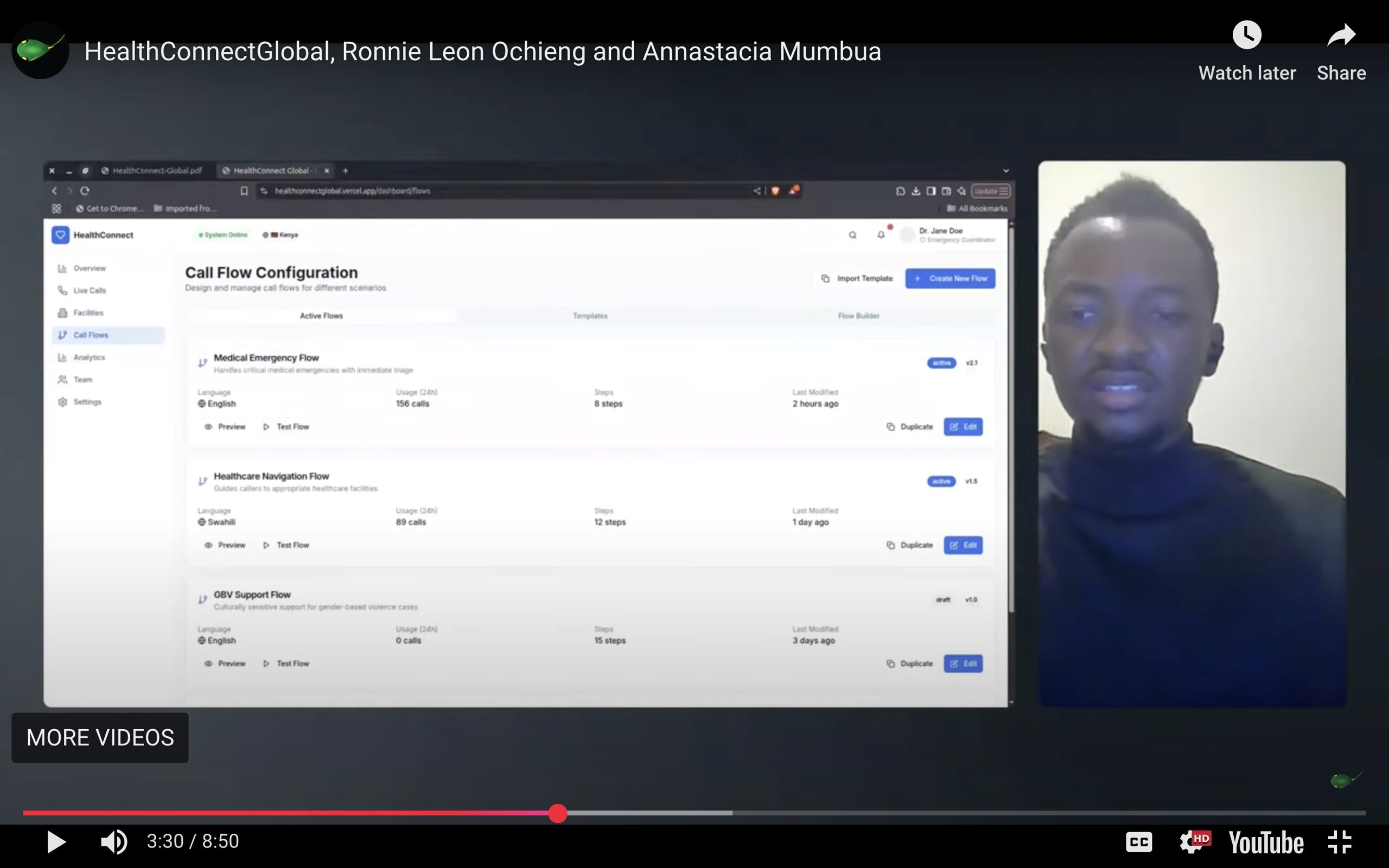Click the active badge on Medical Emergency Flow
This screenshot has height=868, width=1389.
[941, 363]
